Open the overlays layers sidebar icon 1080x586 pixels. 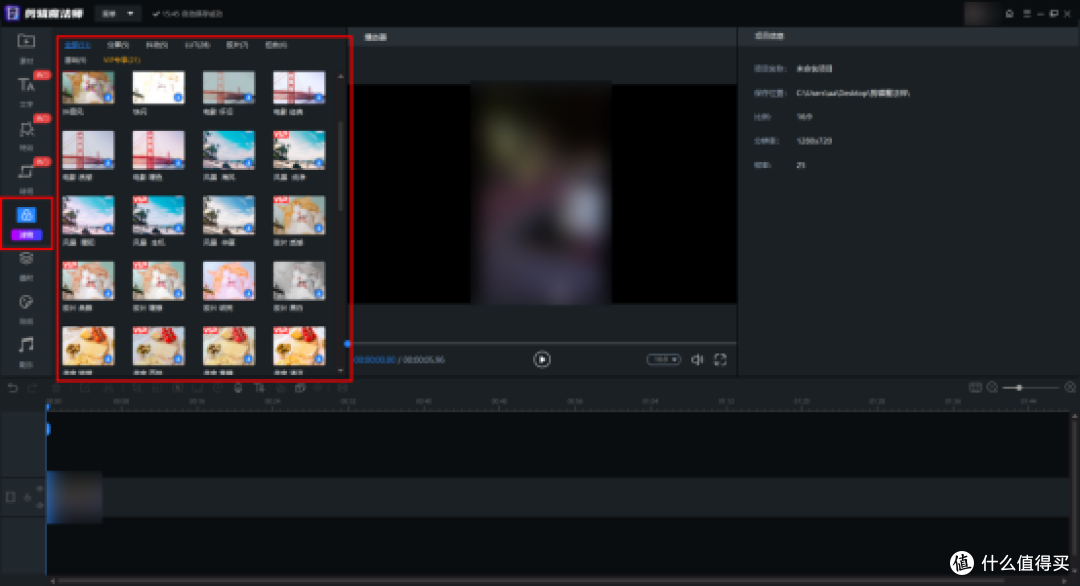click(x=26, y=258)
